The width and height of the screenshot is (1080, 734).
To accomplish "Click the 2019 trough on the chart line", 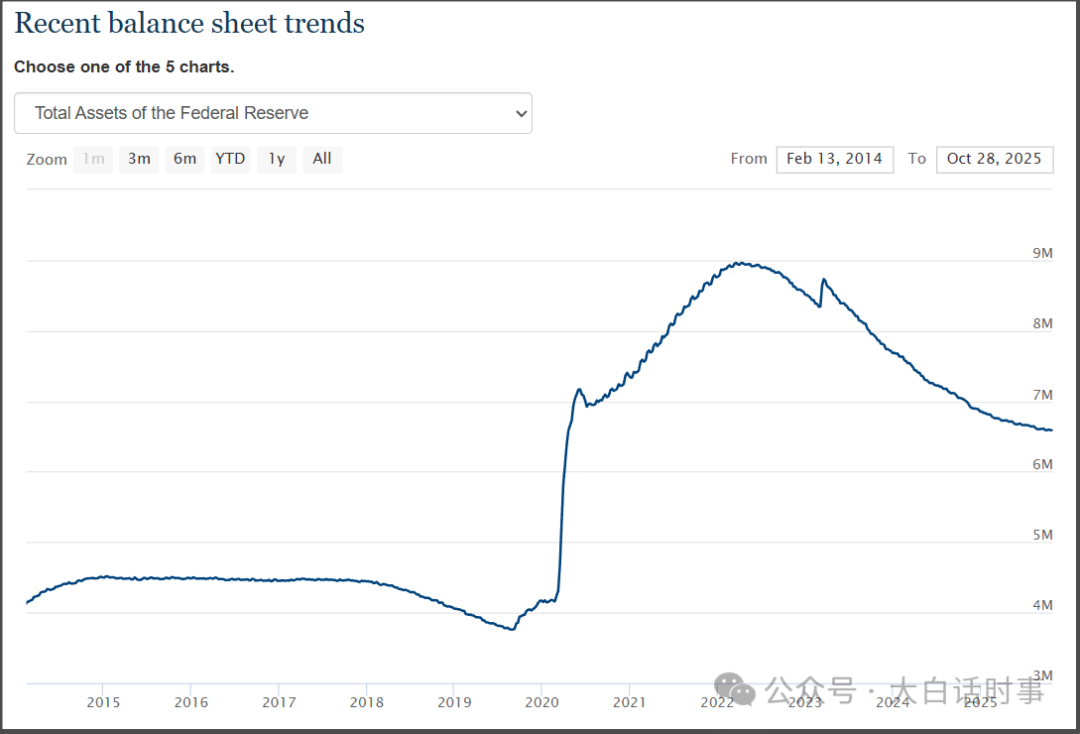I will (512, 629).
